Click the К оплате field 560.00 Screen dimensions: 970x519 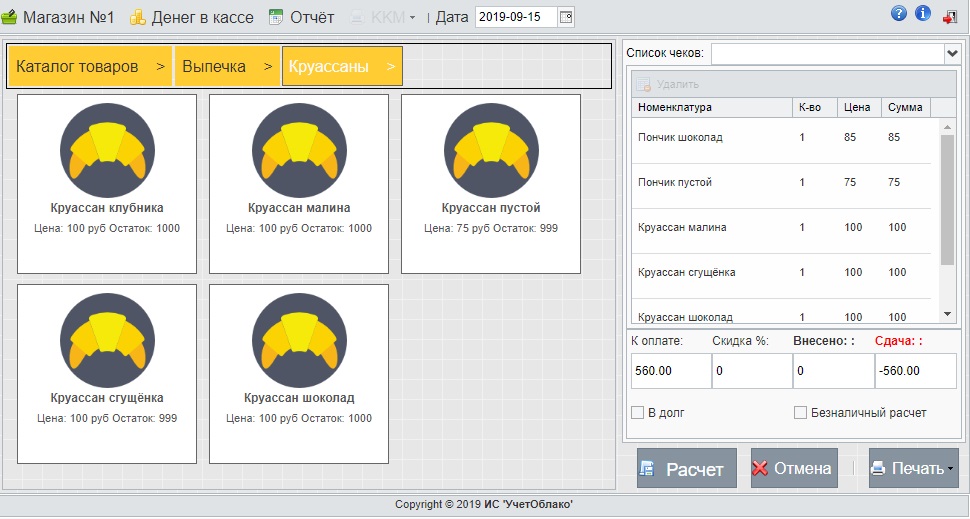[671, 371]
